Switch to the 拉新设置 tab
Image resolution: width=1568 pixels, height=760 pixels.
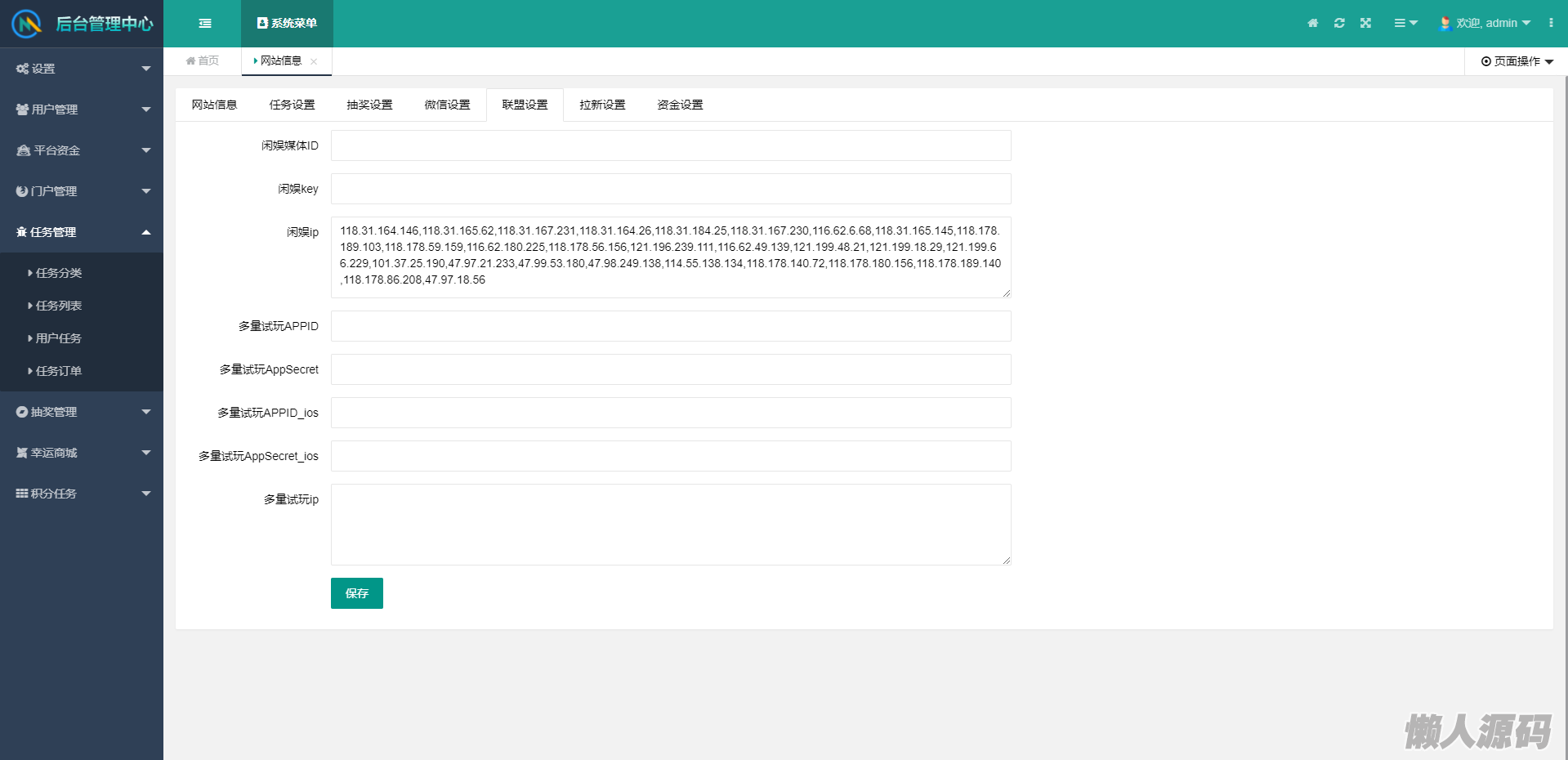(602, 105)
